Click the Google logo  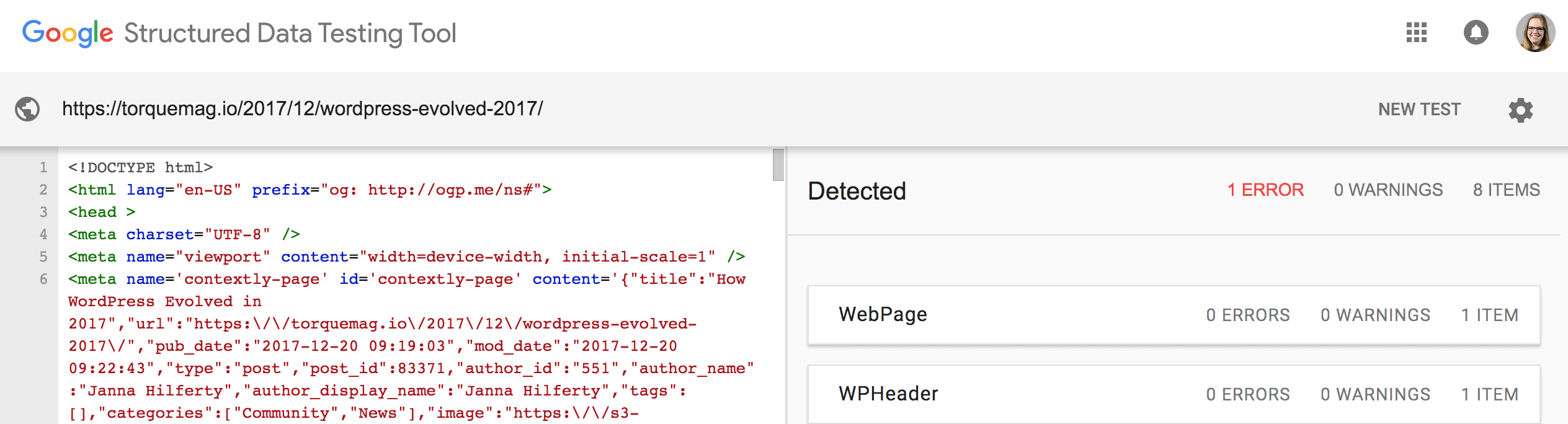coord(68,33)
